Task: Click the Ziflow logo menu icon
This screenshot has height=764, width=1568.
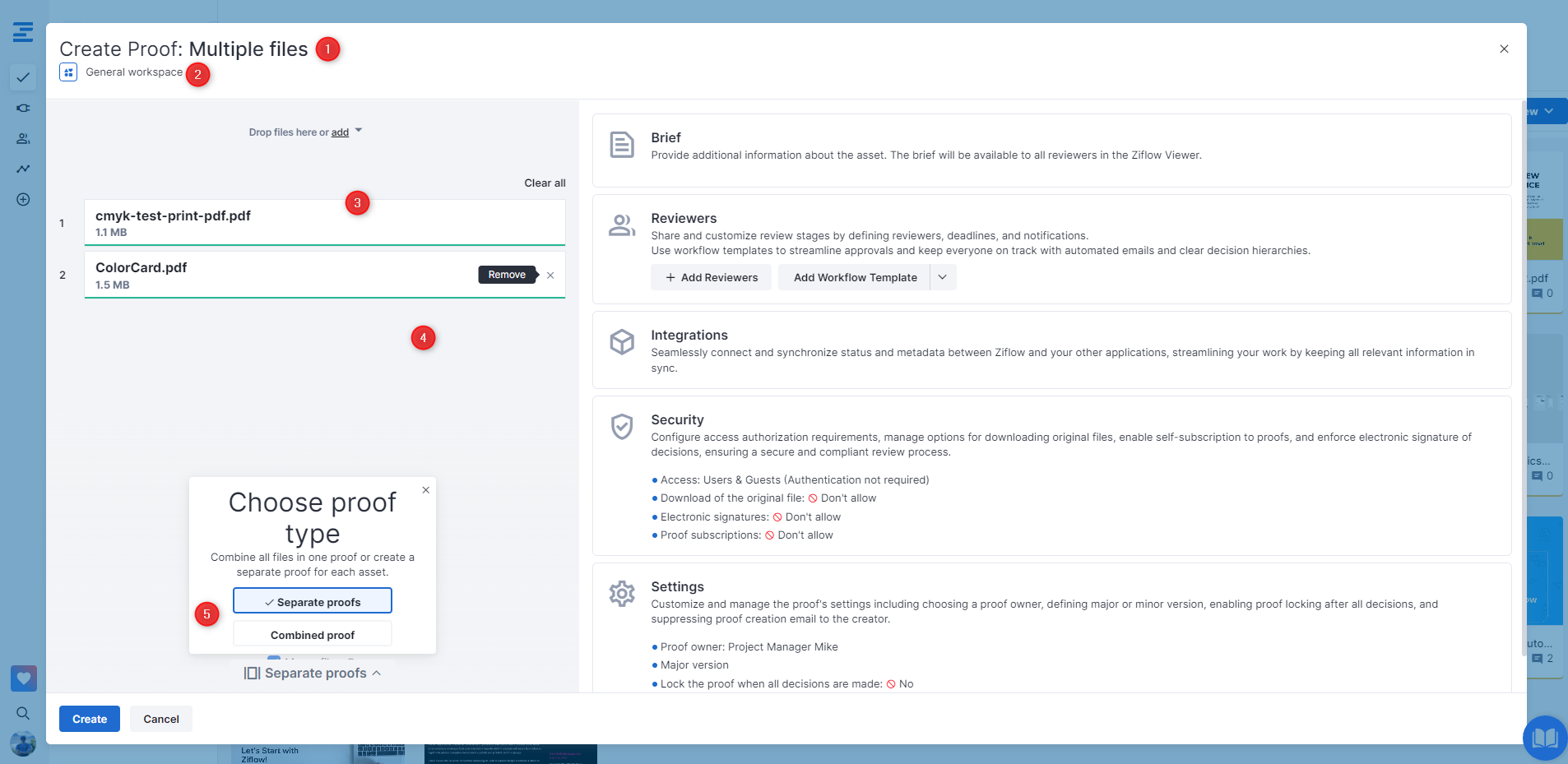Action: coord(23,32)
